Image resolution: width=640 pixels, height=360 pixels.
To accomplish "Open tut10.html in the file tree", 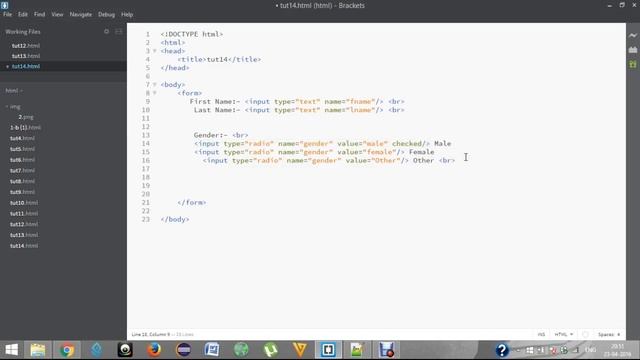I will 24,203.
